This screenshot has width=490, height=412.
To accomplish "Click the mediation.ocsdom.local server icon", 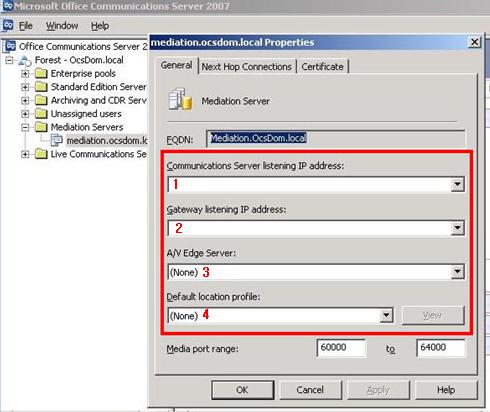I will pos(56,140).
